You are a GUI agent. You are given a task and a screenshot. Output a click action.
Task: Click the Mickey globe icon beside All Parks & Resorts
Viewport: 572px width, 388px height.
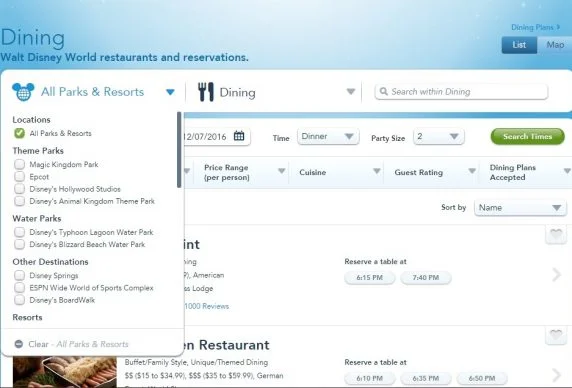[x=23, y=92]
